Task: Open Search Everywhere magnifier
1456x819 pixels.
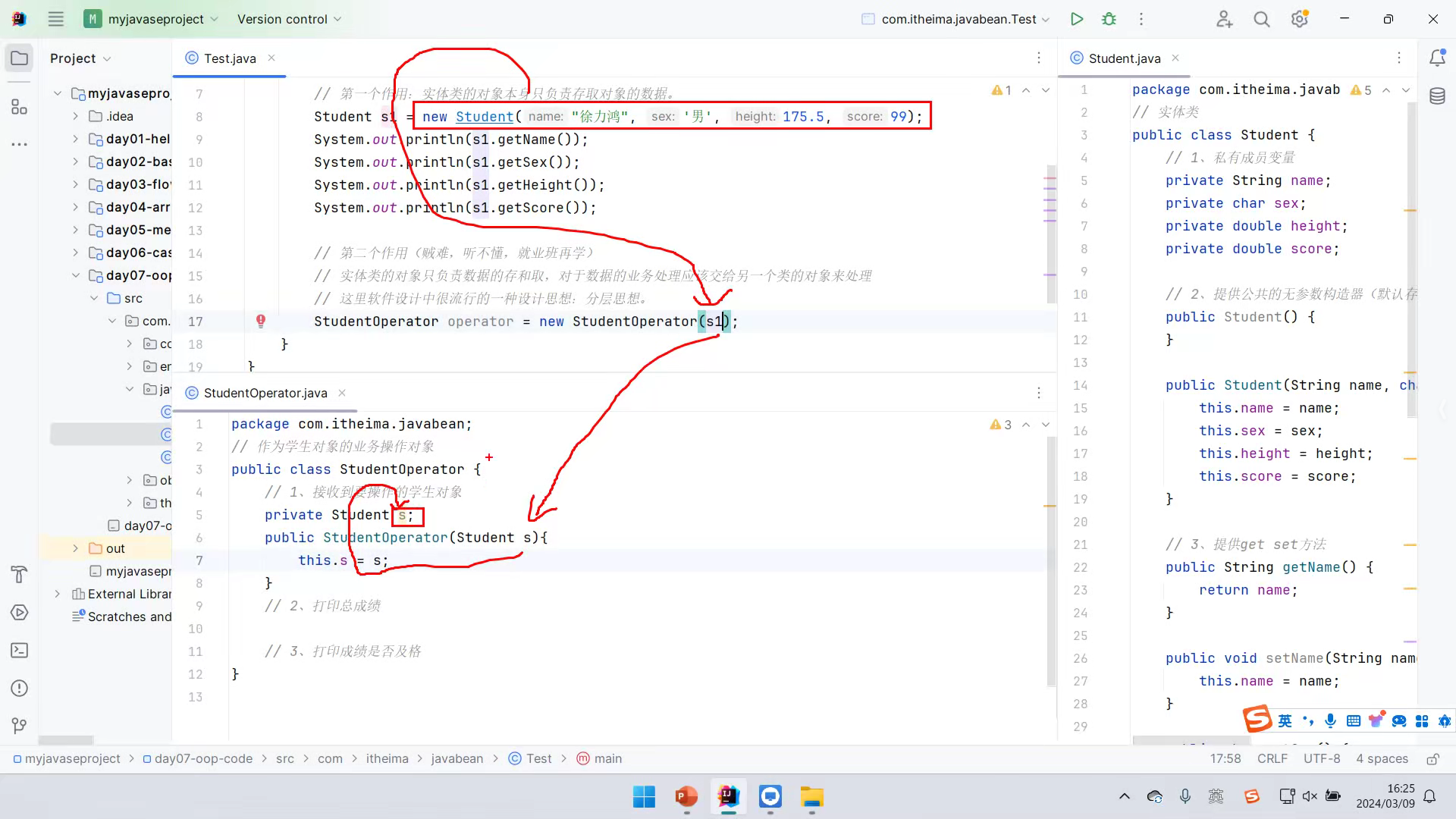Action: tap(1261, 19)
